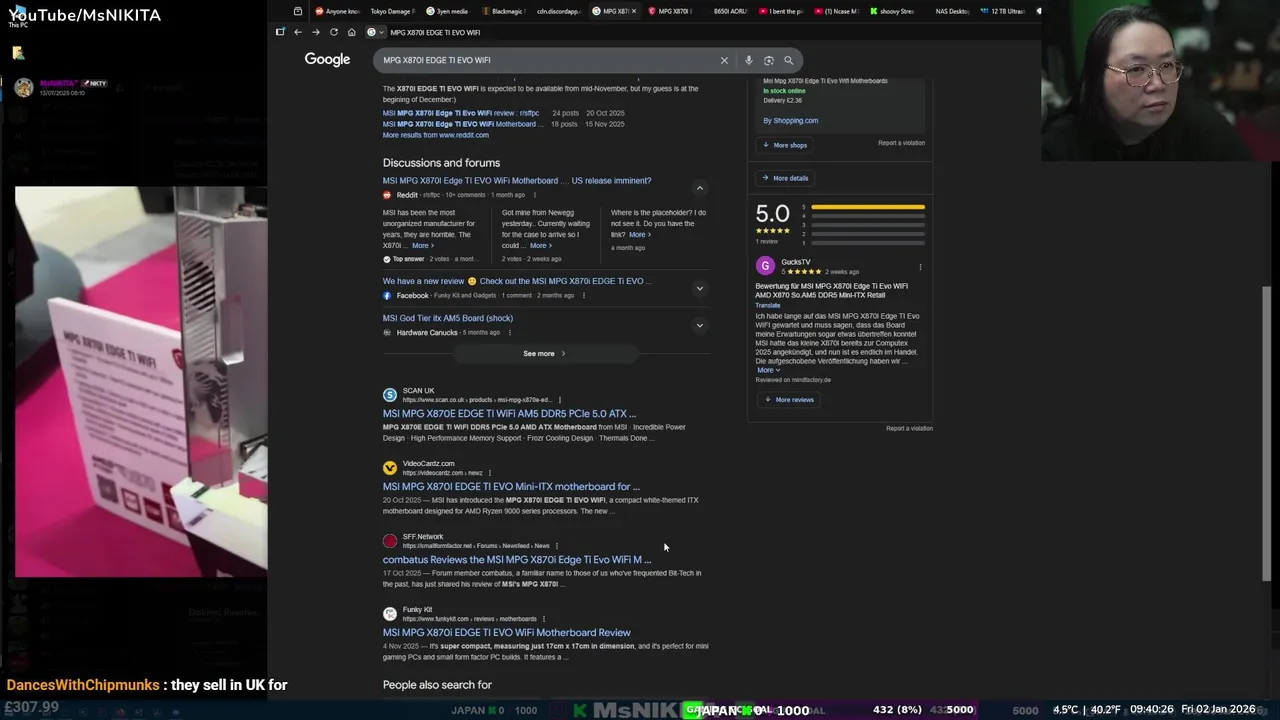Click Translate under GucksTV review
The height and width of the screenshot is (720, 1280).
pos(767,305)
